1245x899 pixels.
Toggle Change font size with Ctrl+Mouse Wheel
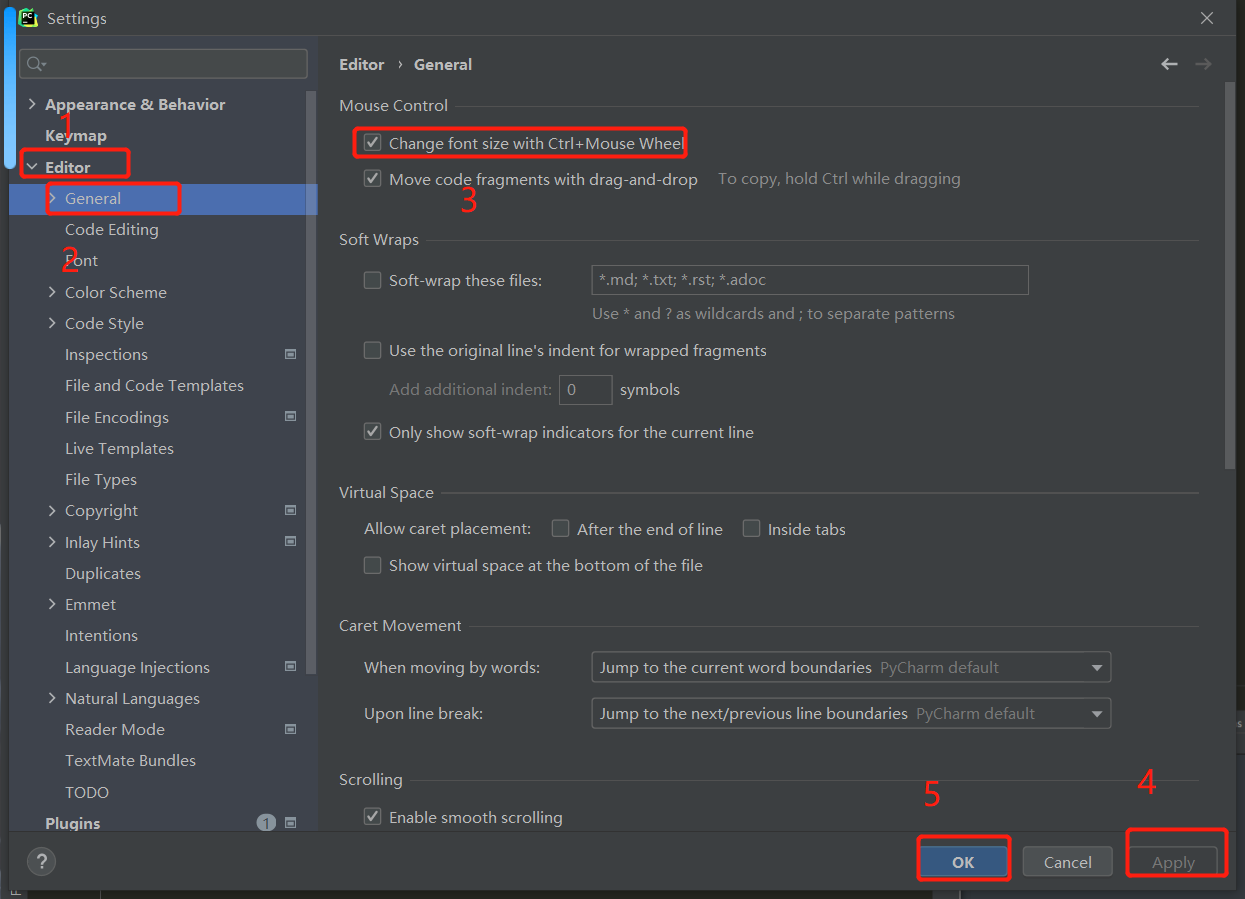373,143
